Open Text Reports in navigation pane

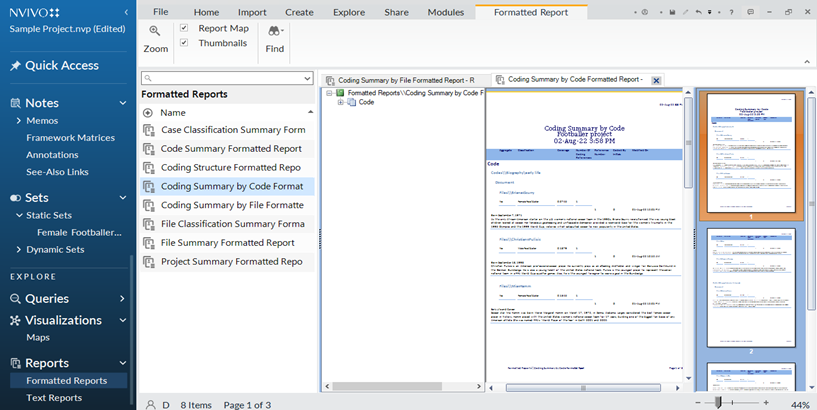pos(54,398)
